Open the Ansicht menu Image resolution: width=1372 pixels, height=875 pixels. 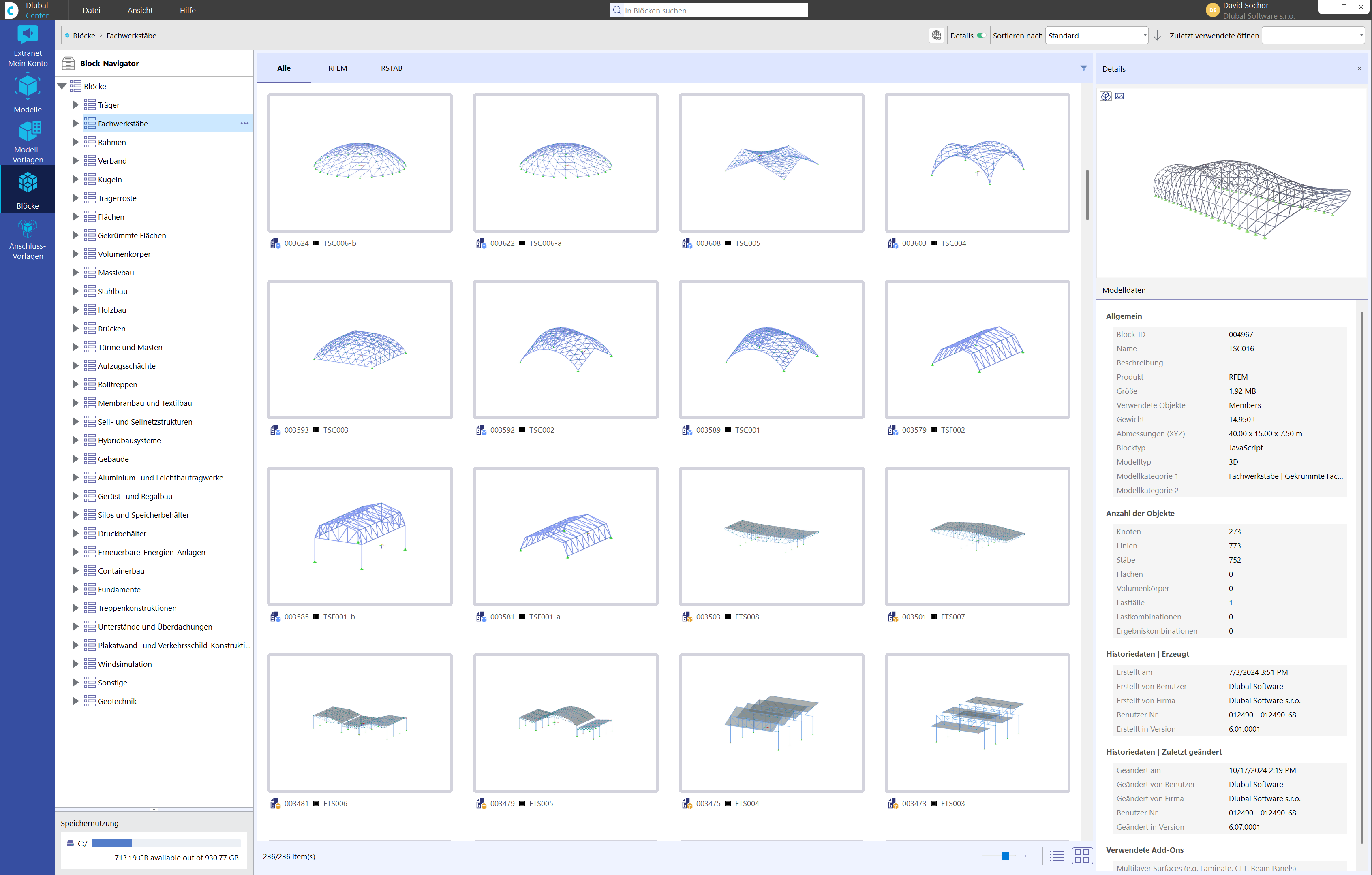139,10
